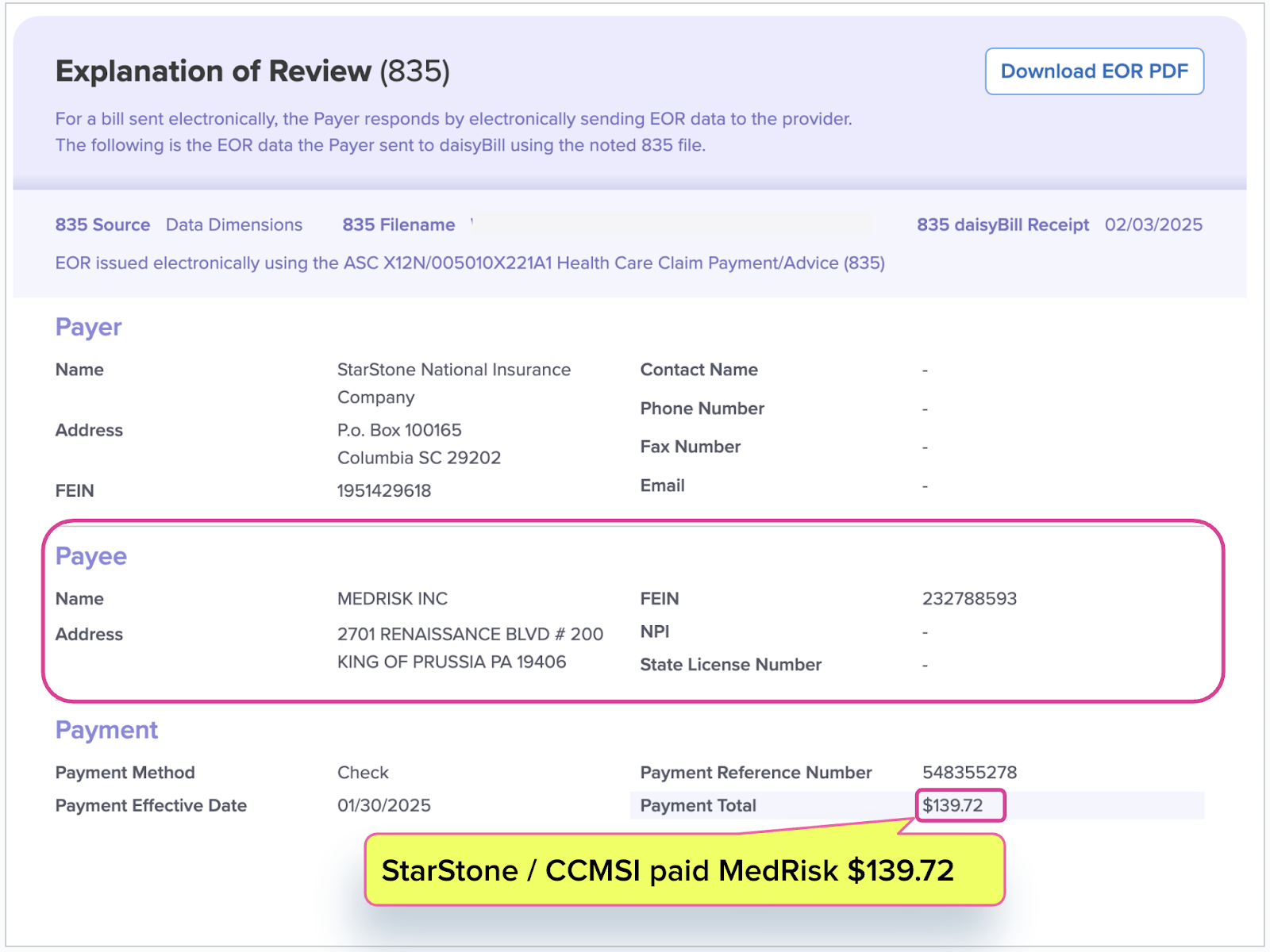Screen dimensions: 1270x952
Task: Click the 835 Source label
Action: pyautogui.click(x=102, y=225)
